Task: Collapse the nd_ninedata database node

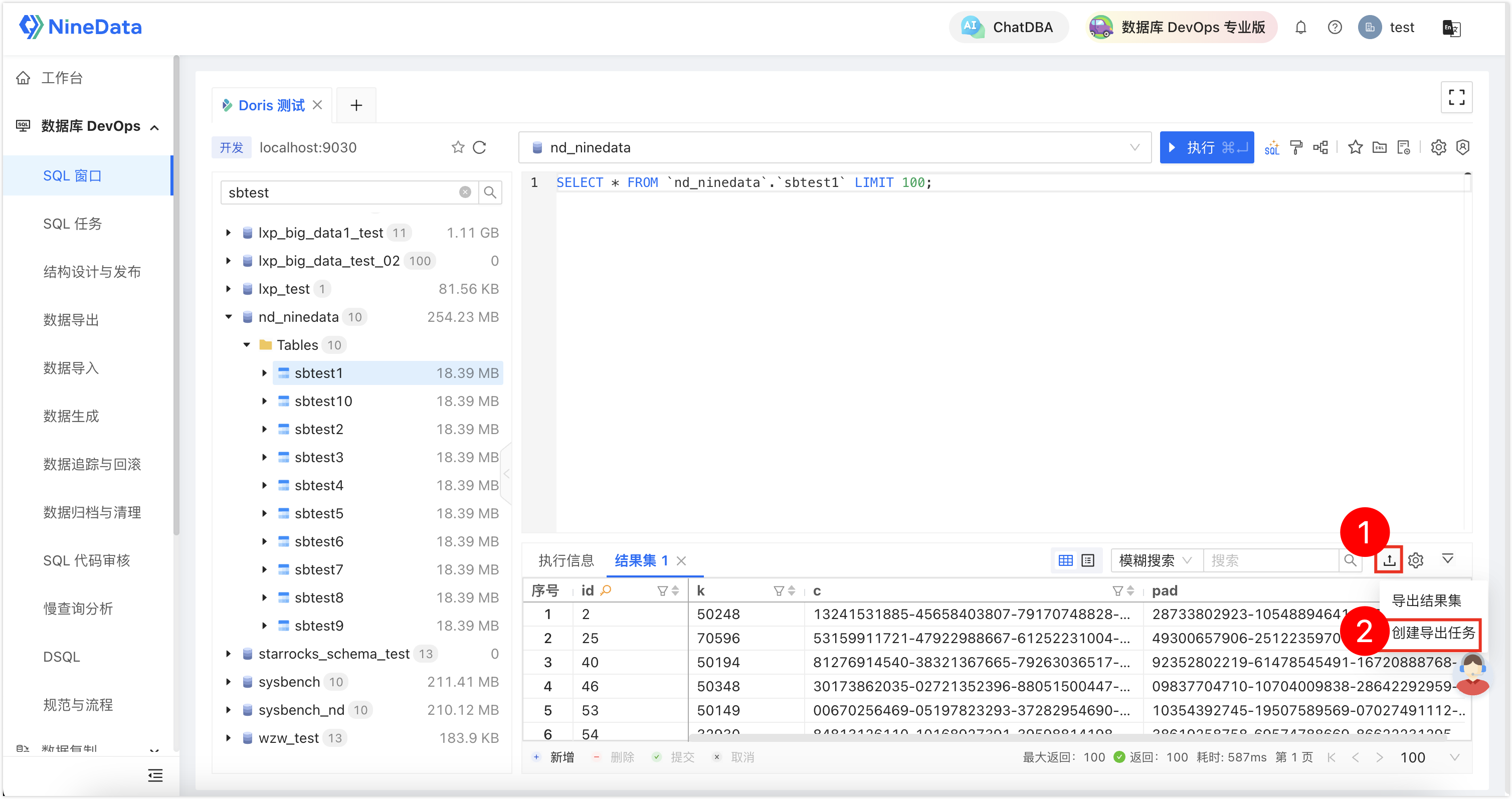Action: pyautogui.click(x=228, y=317)
